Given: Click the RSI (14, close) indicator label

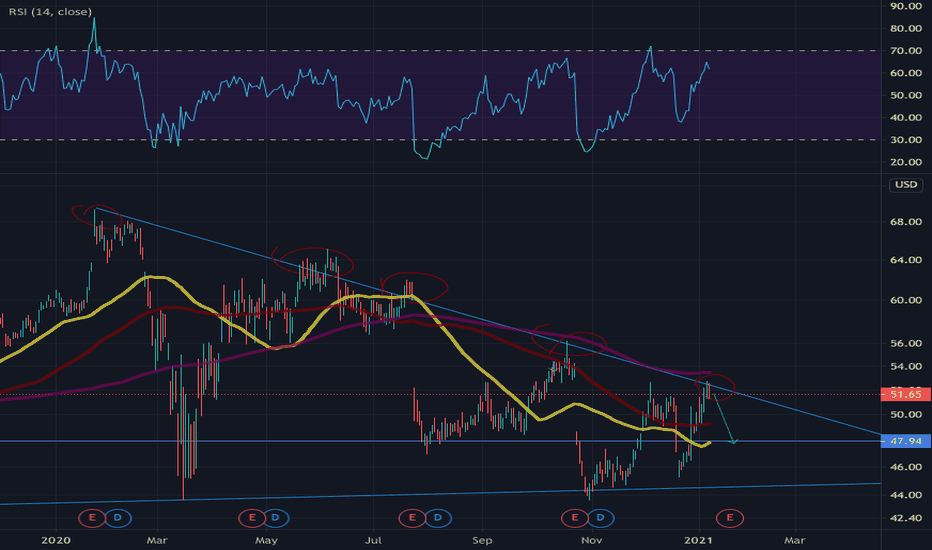Looking at the screenshot, I should pos(50,11).
